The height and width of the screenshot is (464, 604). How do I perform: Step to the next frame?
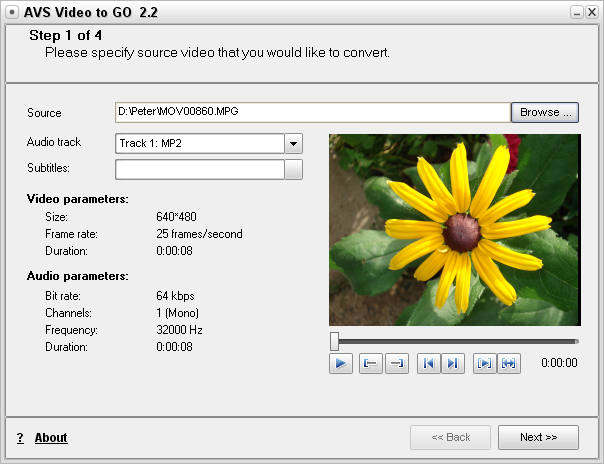[453, 363]
